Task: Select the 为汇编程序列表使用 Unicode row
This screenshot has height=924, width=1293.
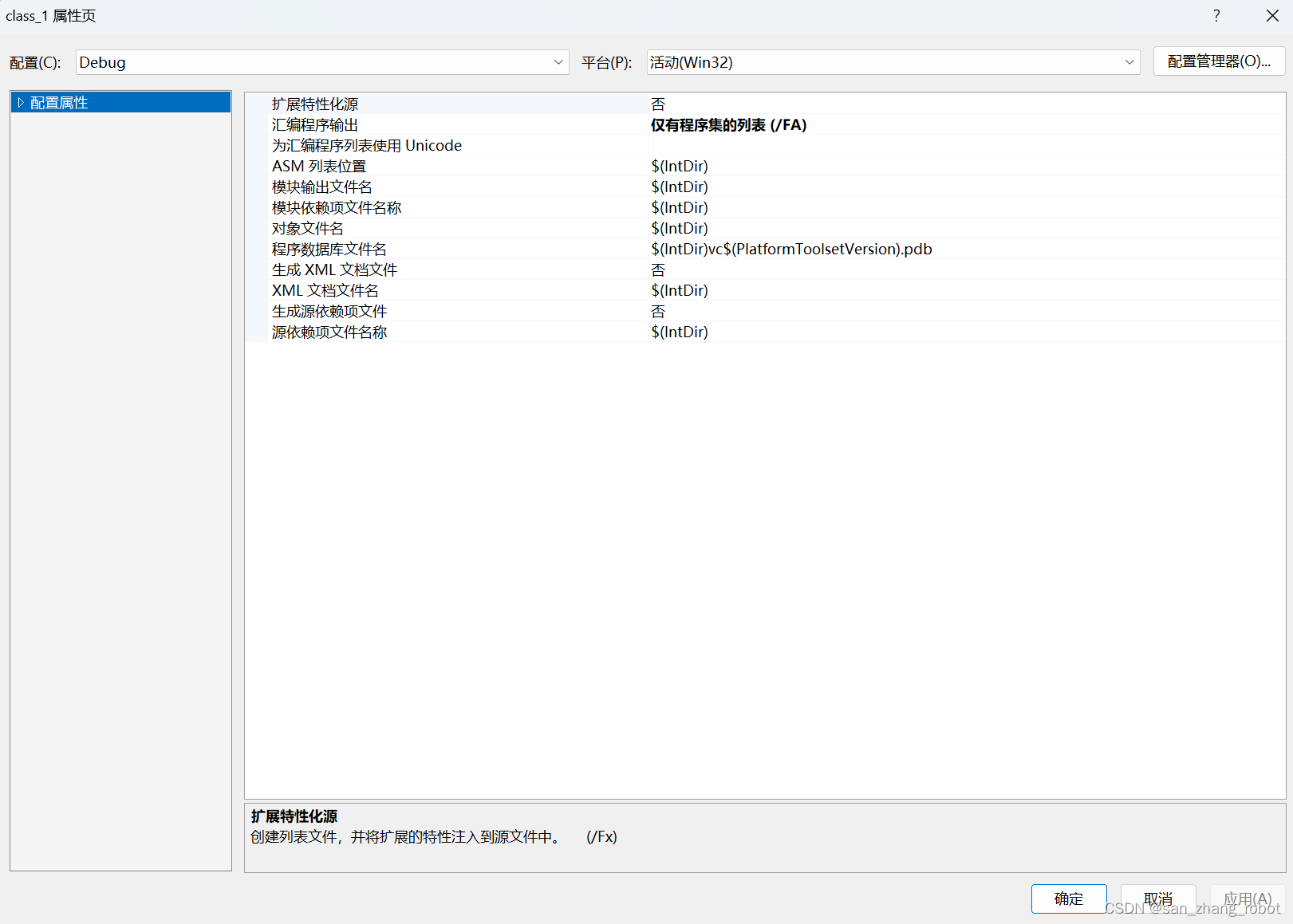Action: tap(366, 145)
